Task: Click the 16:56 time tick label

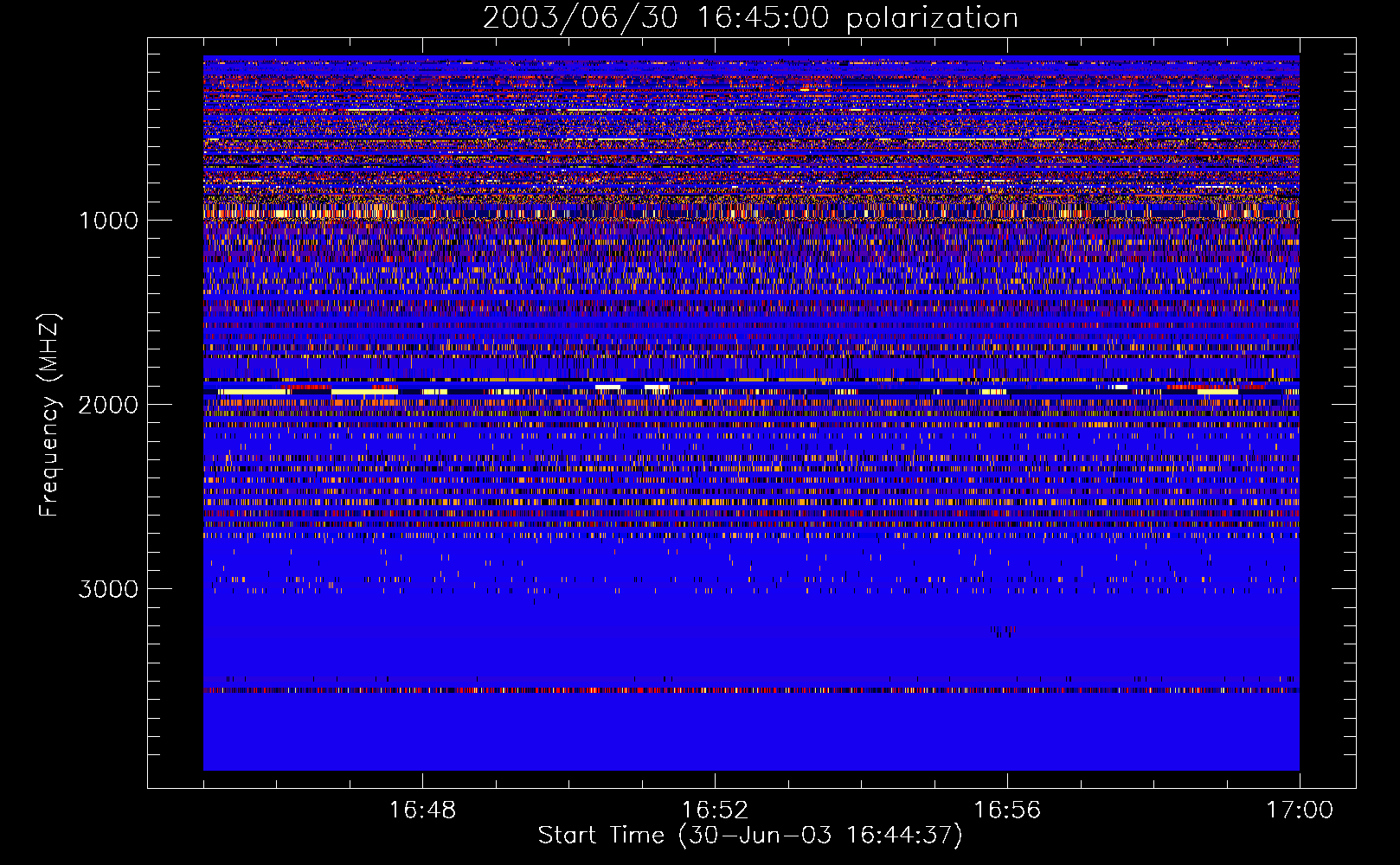Action: [1007, 811]
